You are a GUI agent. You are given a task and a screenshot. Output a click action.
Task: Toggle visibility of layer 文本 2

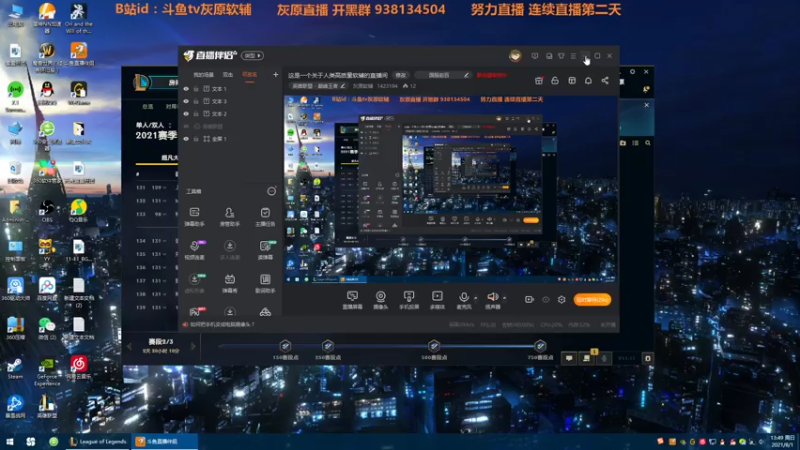pos(186,114)
